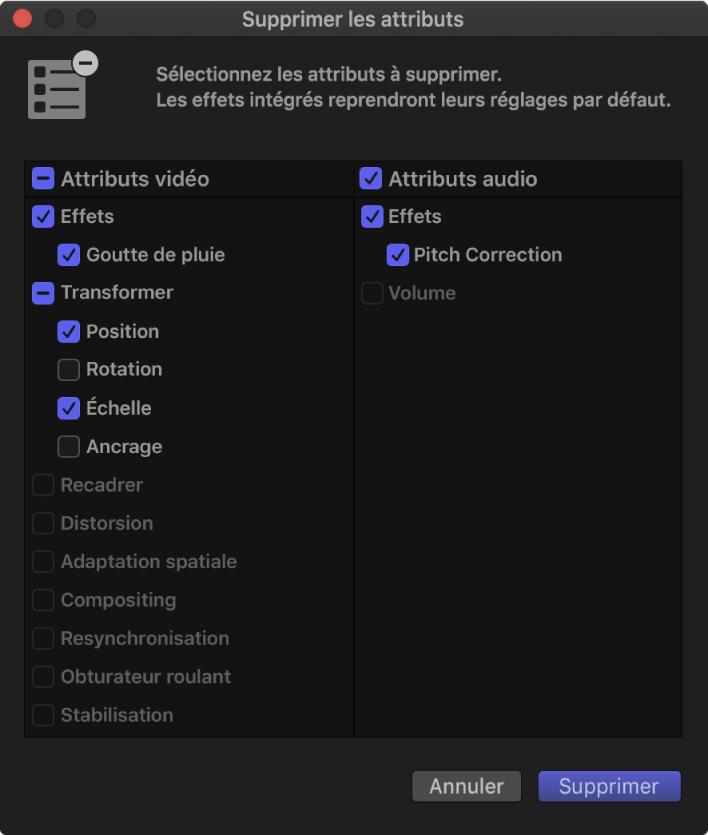Click the Volume checkbox
The width and height of the screenshot is (708, 835).
coord(371,294)
